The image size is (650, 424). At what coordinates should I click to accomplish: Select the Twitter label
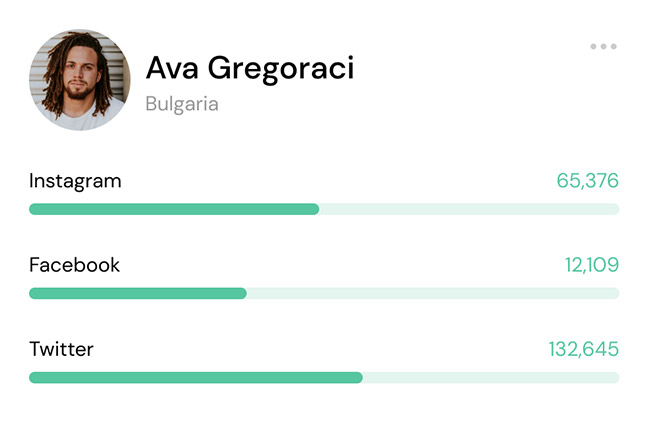[61, 349]
